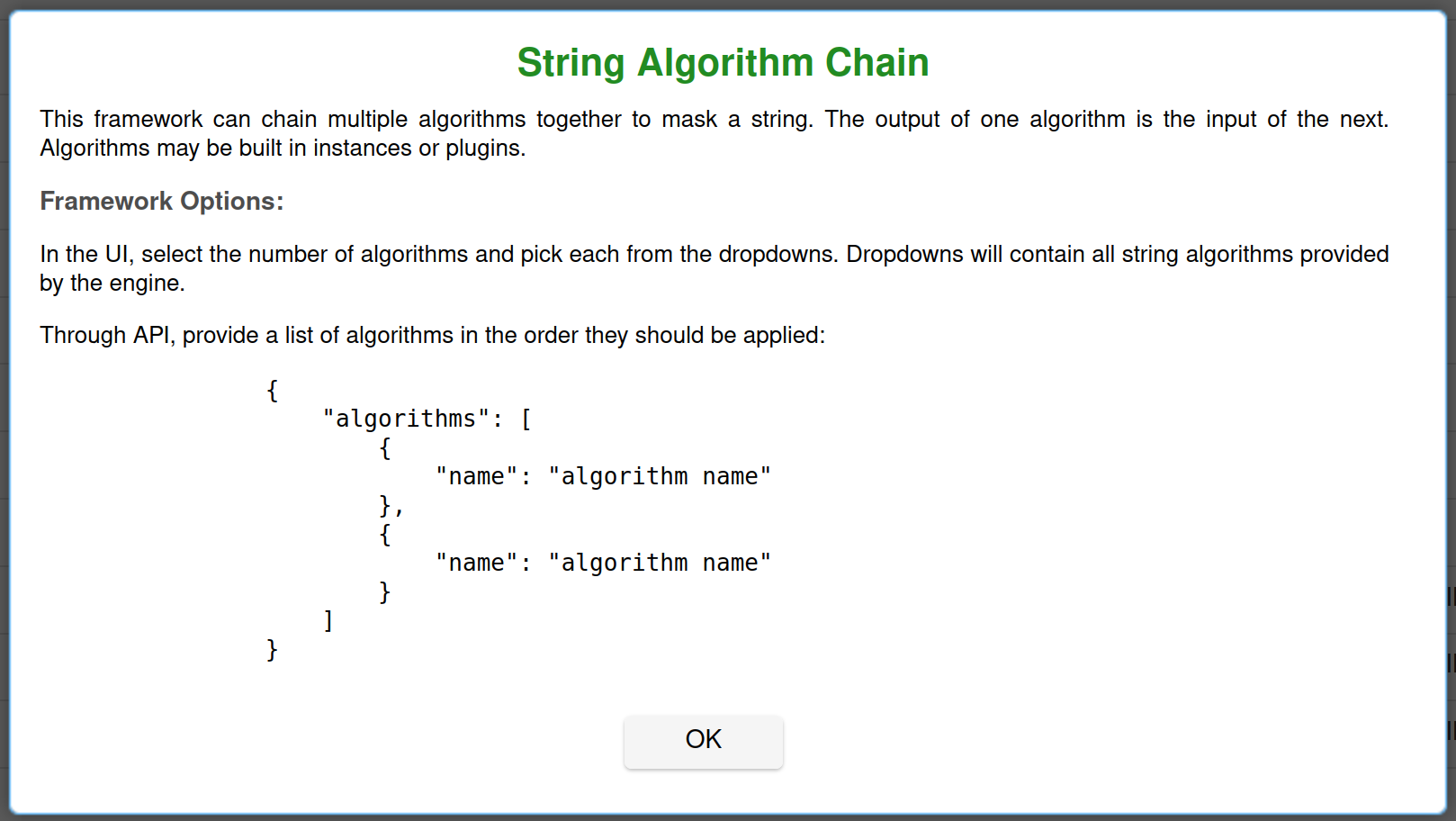Click the OK button to dismiss dialog
This screenshot has width=1456, height=821.
click(703, 741)
